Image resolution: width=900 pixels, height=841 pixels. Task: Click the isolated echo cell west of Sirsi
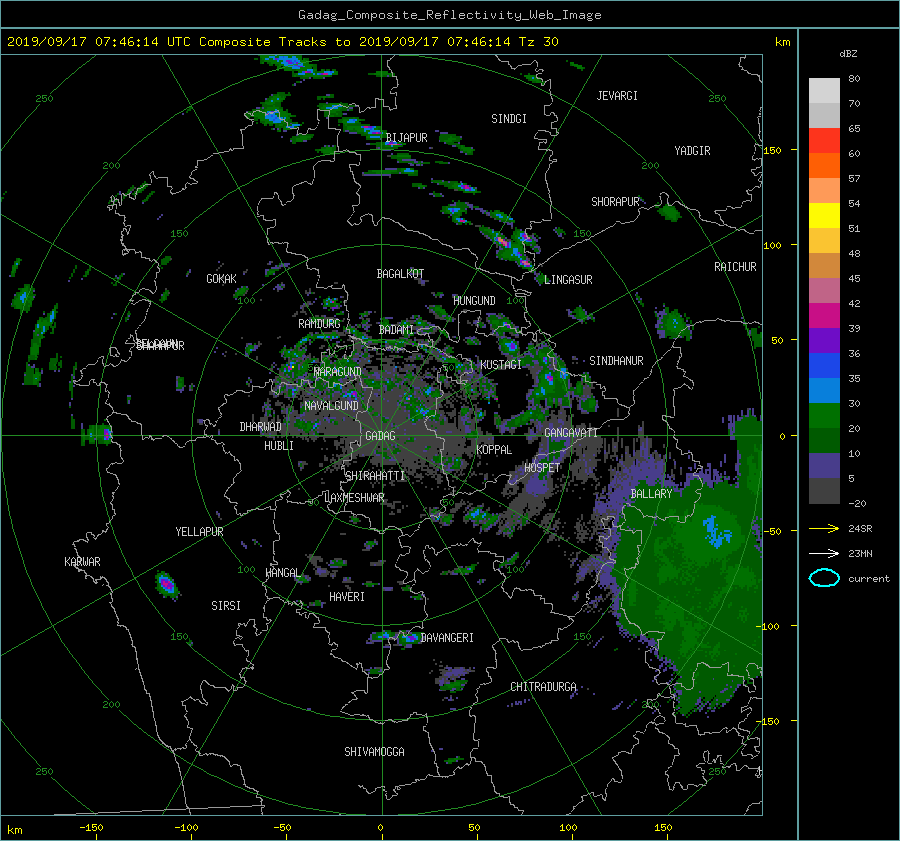click(x=166, y=584)
